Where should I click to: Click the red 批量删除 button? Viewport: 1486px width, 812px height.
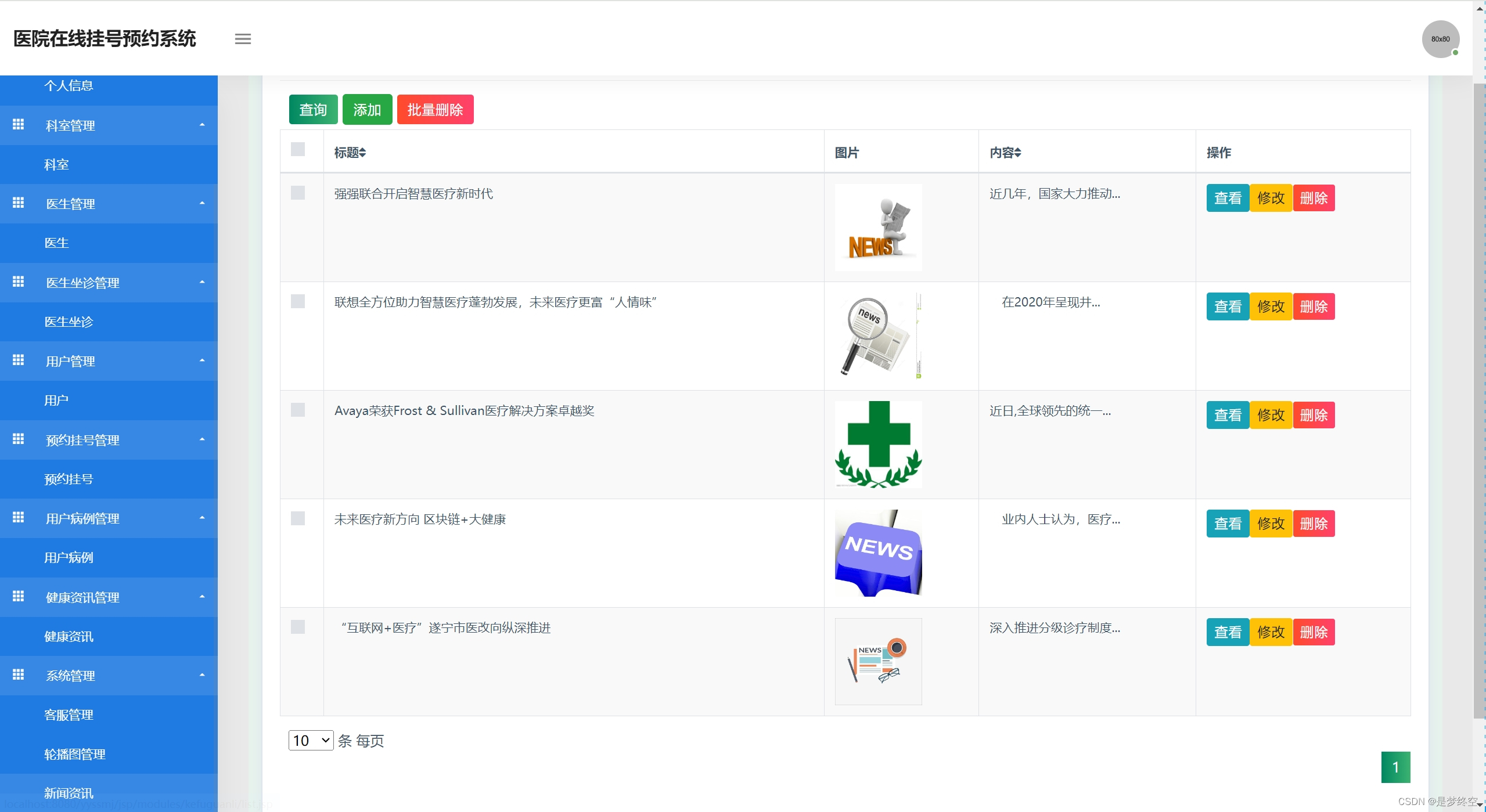(436, 110)
